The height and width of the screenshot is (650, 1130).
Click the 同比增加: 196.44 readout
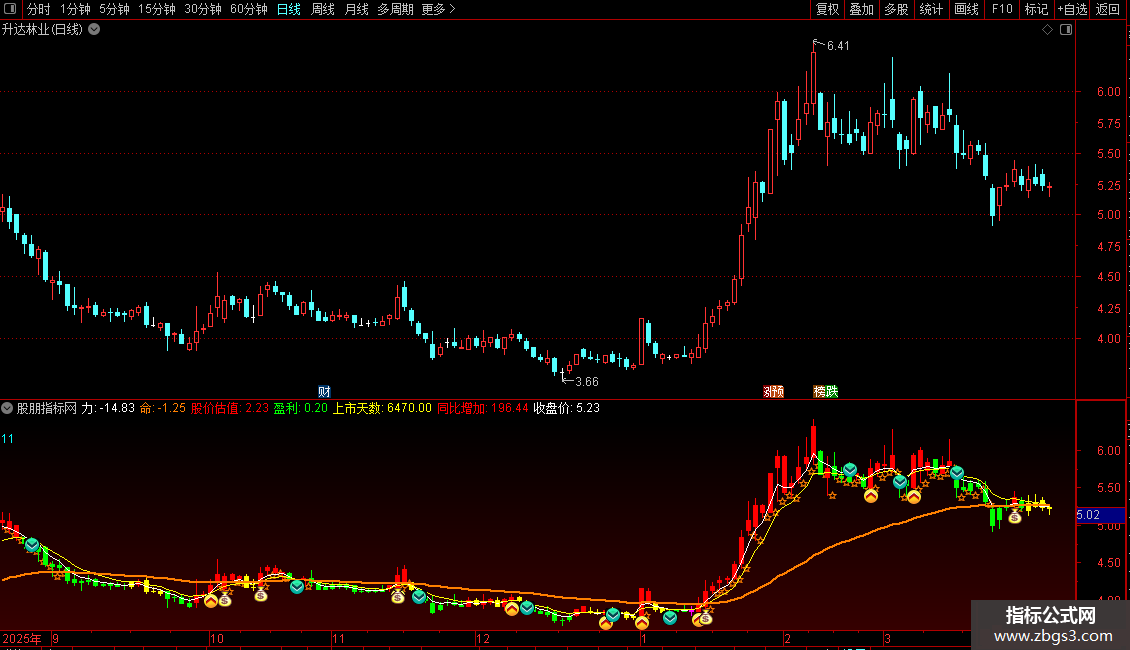[x=483, y=408]
